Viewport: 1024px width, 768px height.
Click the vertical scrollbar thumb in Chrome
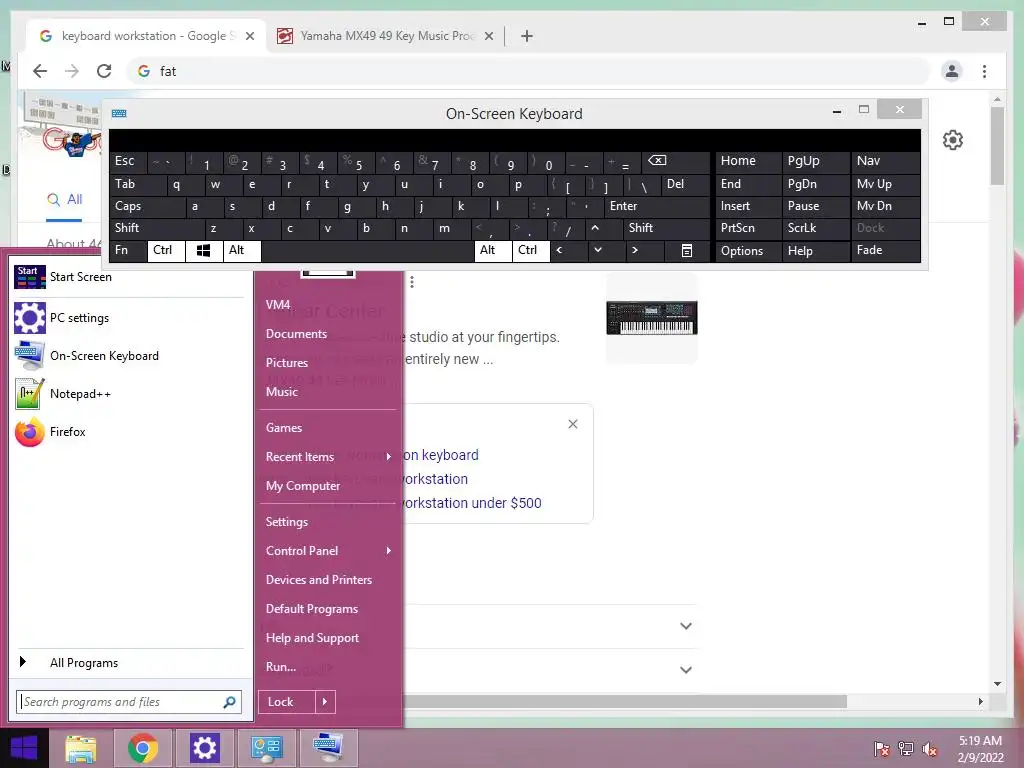(997, 146)
